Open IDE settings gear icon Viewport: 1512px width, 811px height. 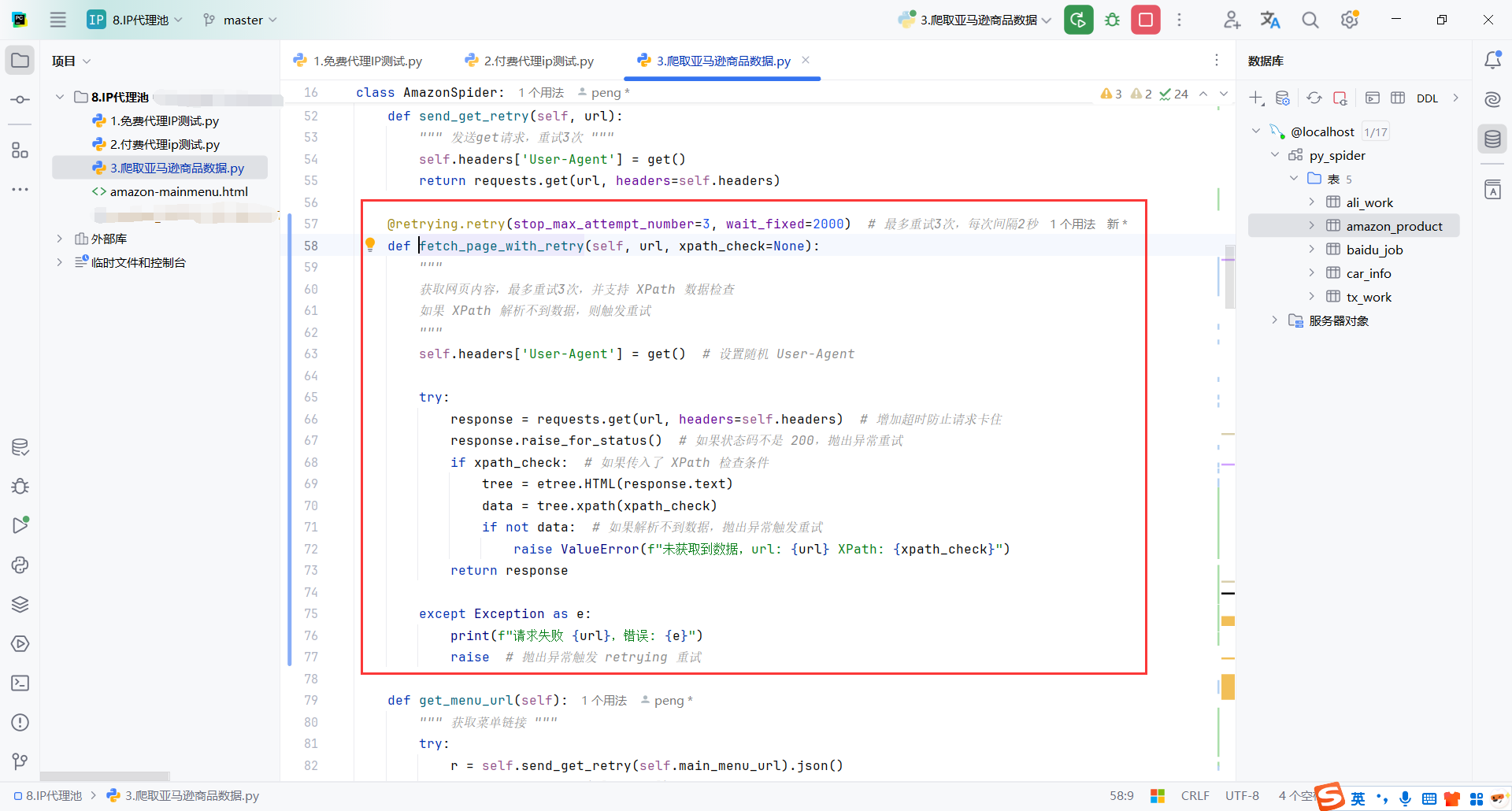[1350, 20]
